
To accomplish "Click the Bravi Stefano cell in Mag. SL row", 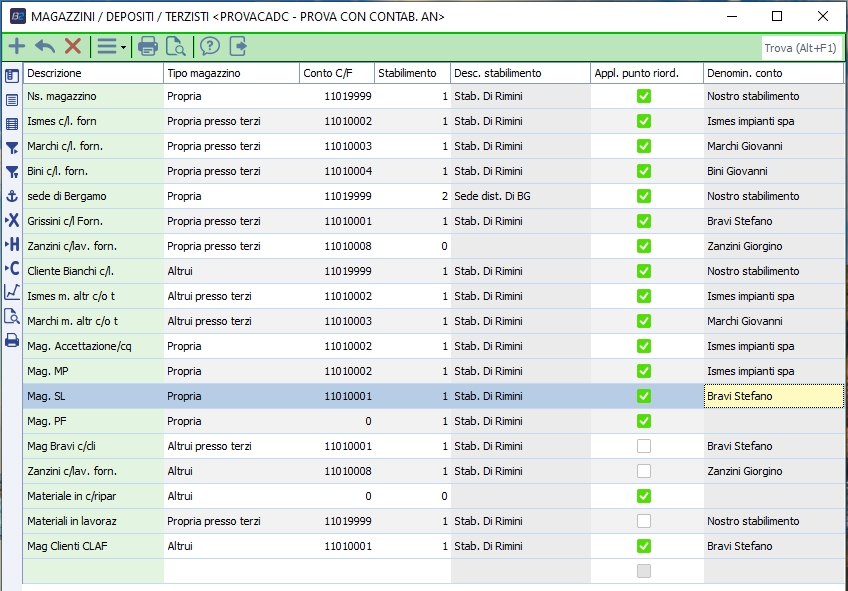I will 773,396.
